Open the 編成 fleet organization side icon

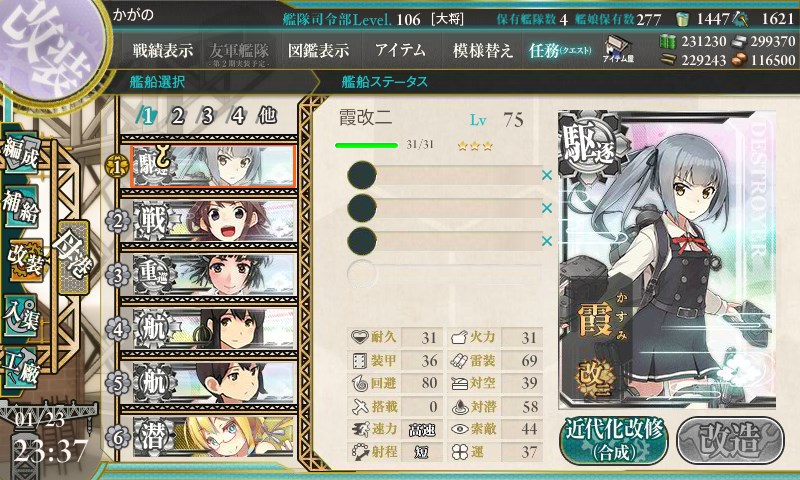click(20, 154)
